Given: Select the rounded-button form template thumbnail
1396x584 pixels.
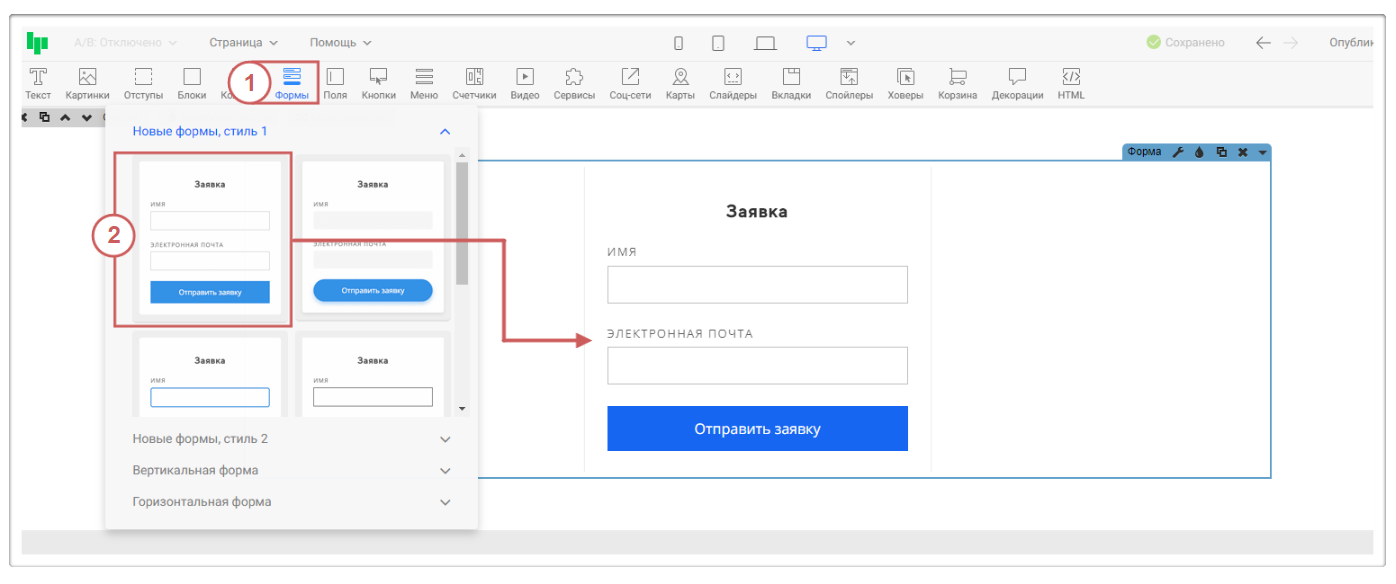Looking at the screenshot, I should click(373, 237).
